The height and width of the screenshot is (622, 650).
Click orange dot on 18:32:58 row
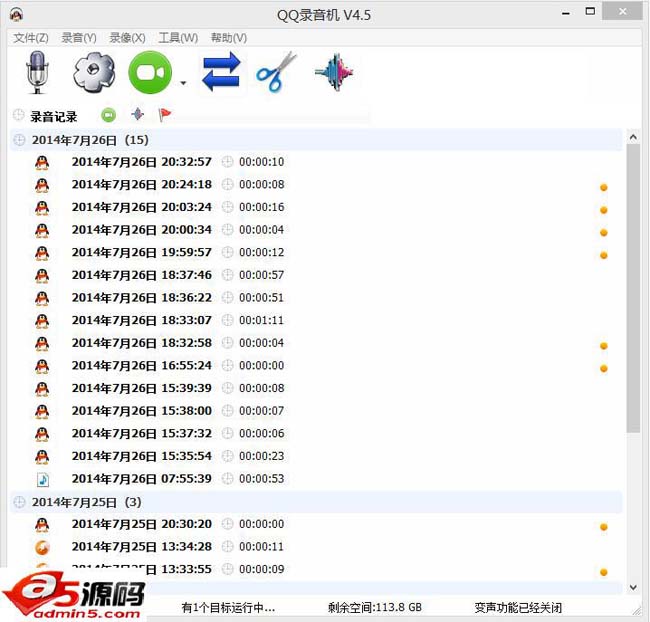[x=604, y=346]
